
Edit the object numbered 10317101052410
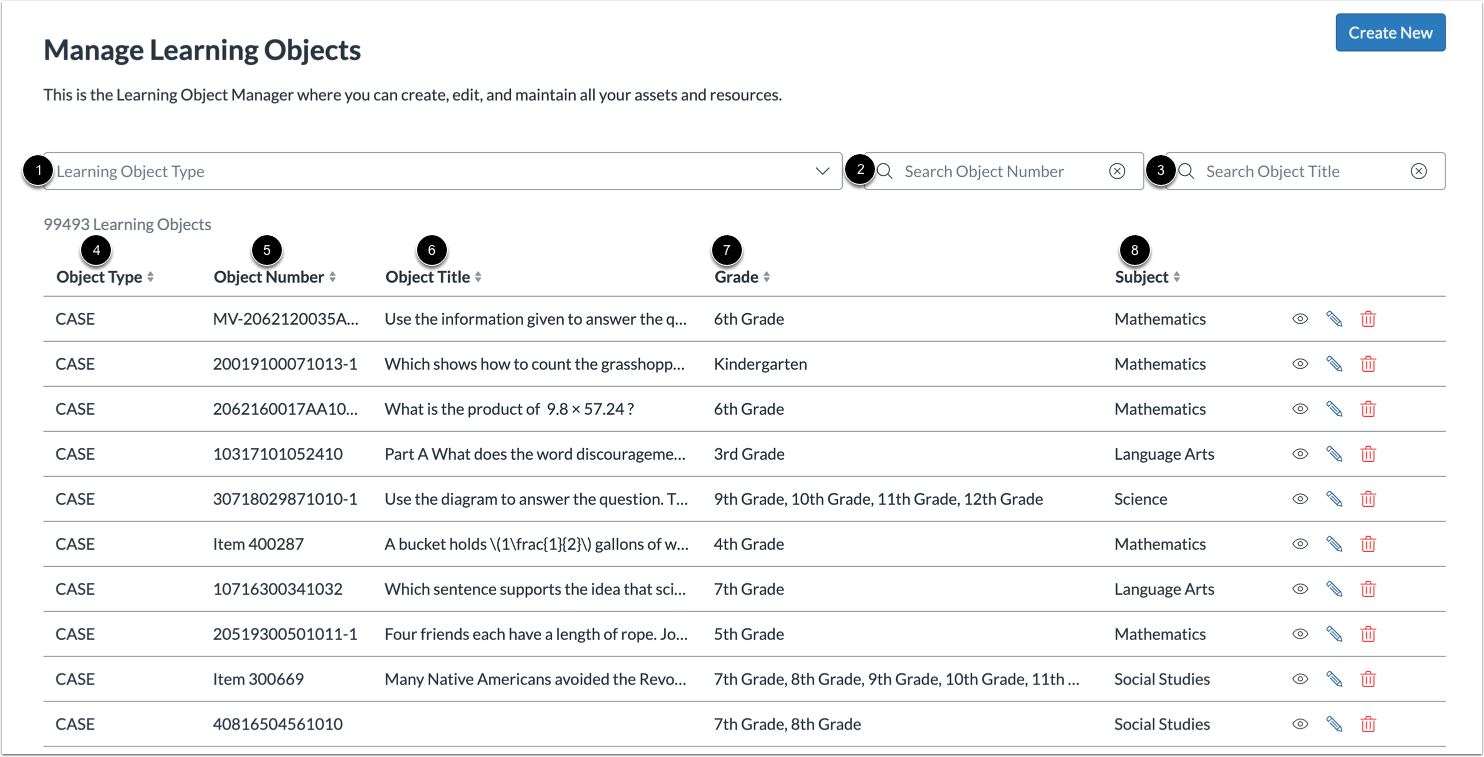click(x=1334, y=453)
